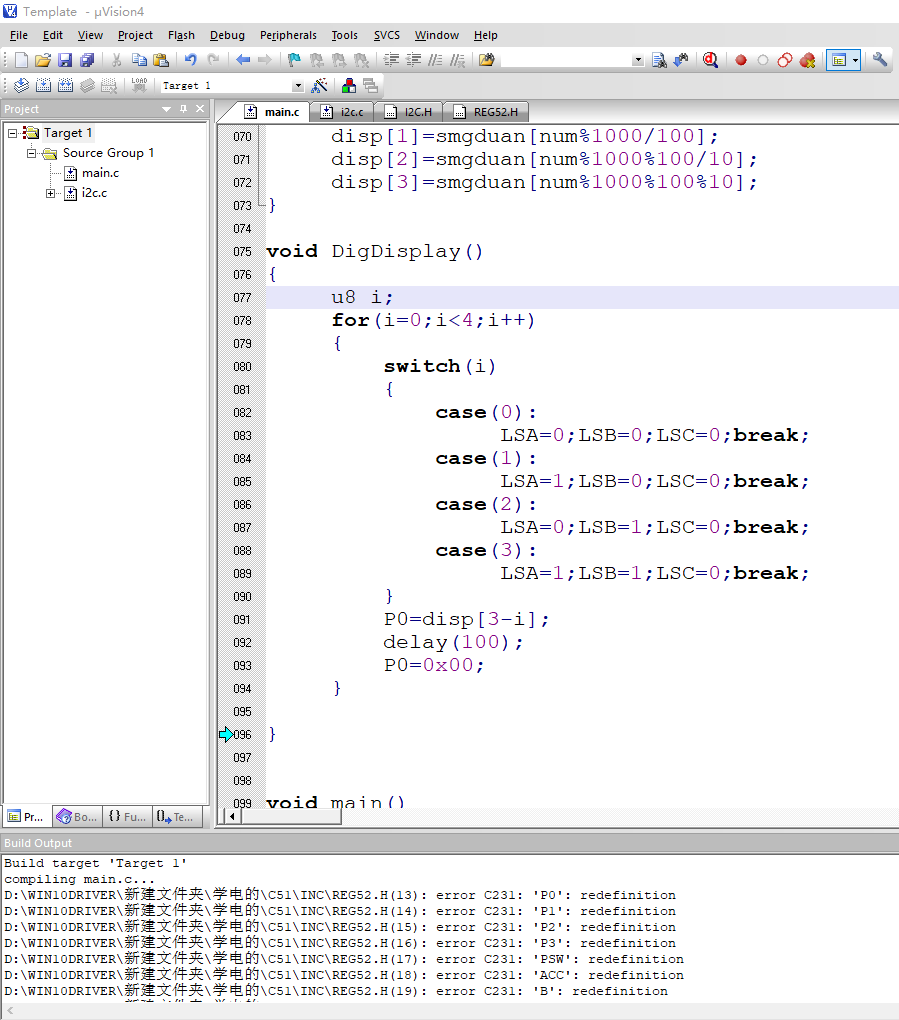Image resolution: width=899 pixels, height=1020 pixels.
Task: Open Find in Files icon
Action: [x=487, y=60]
